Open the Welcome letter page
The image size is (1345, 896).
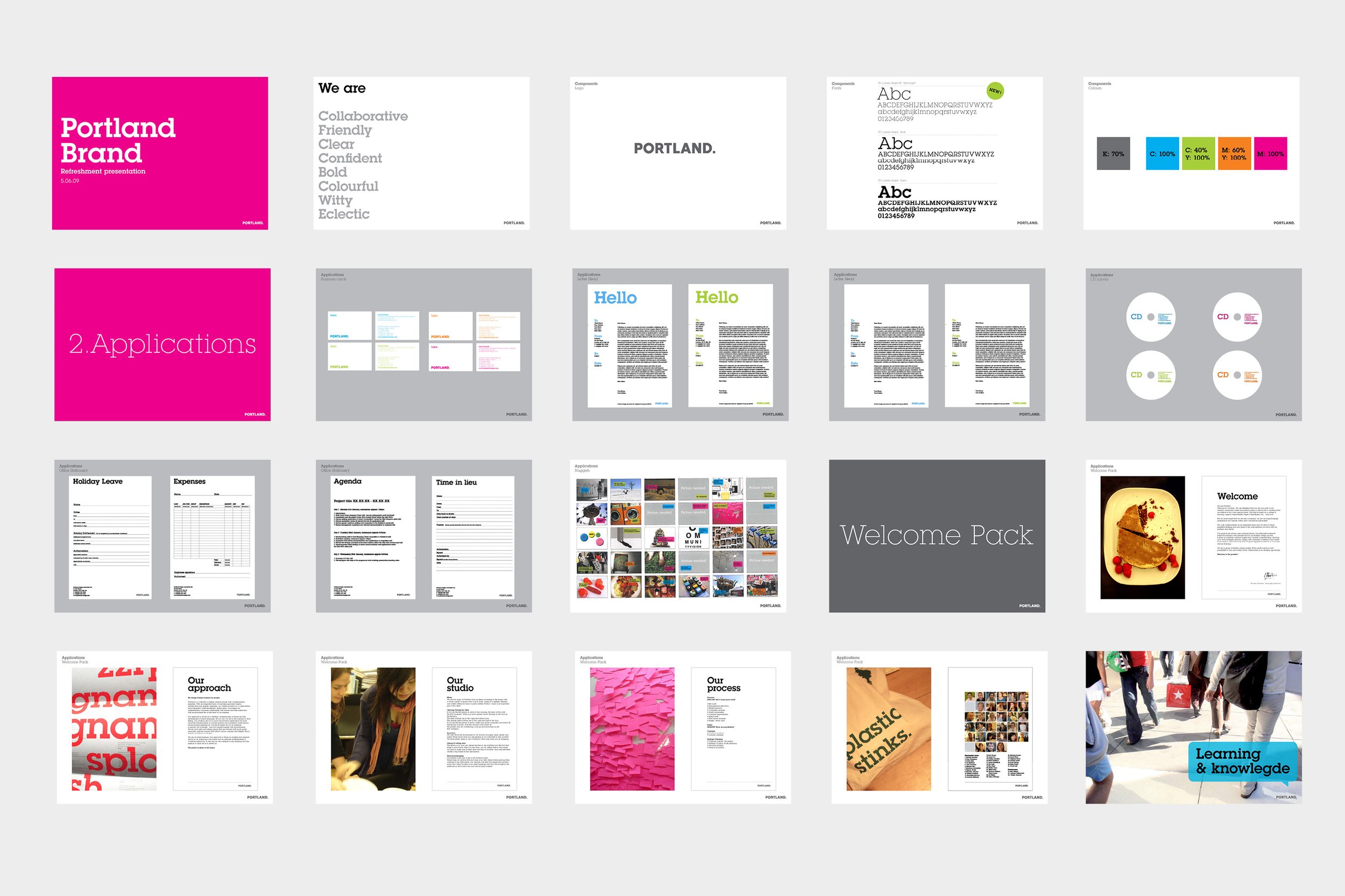(1244, 538)
